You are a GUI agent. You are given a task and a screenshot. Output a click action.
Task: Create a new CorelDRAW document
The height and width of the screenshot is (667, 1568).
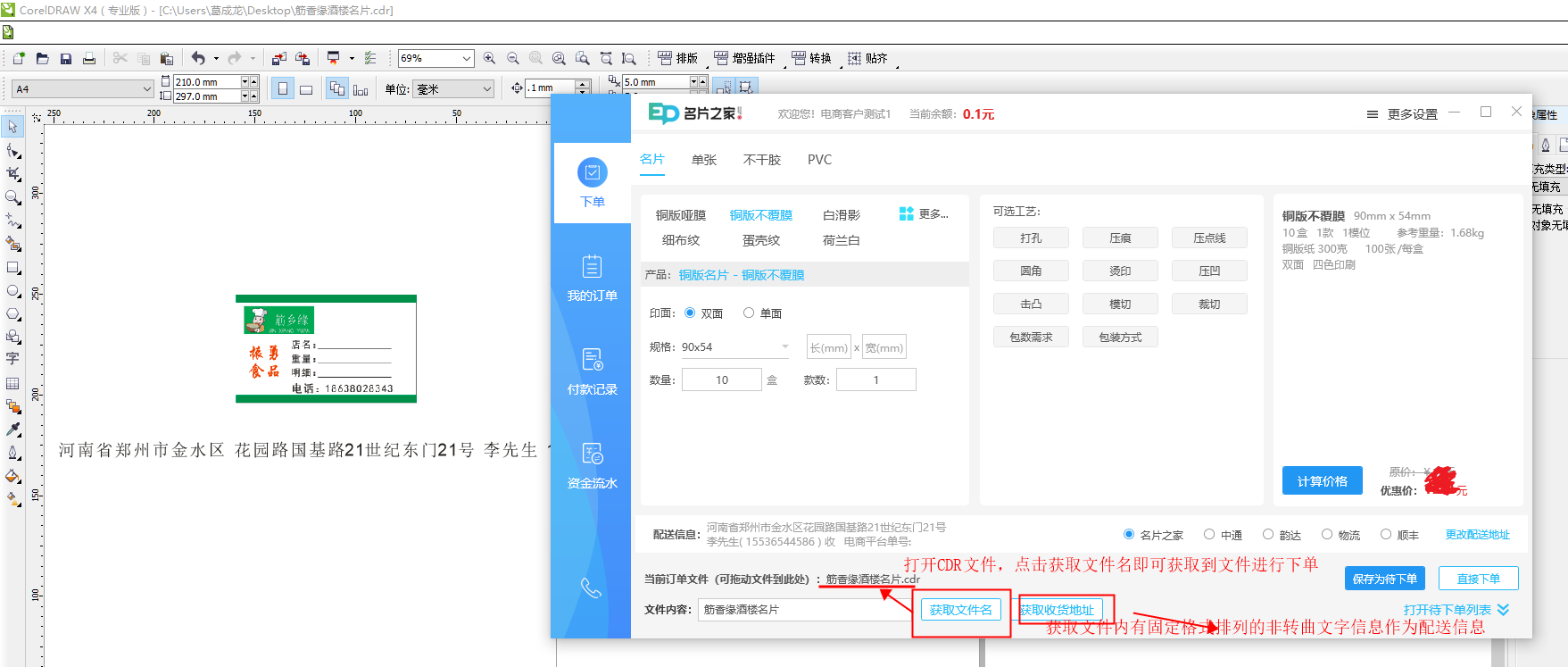click(19, 59)
